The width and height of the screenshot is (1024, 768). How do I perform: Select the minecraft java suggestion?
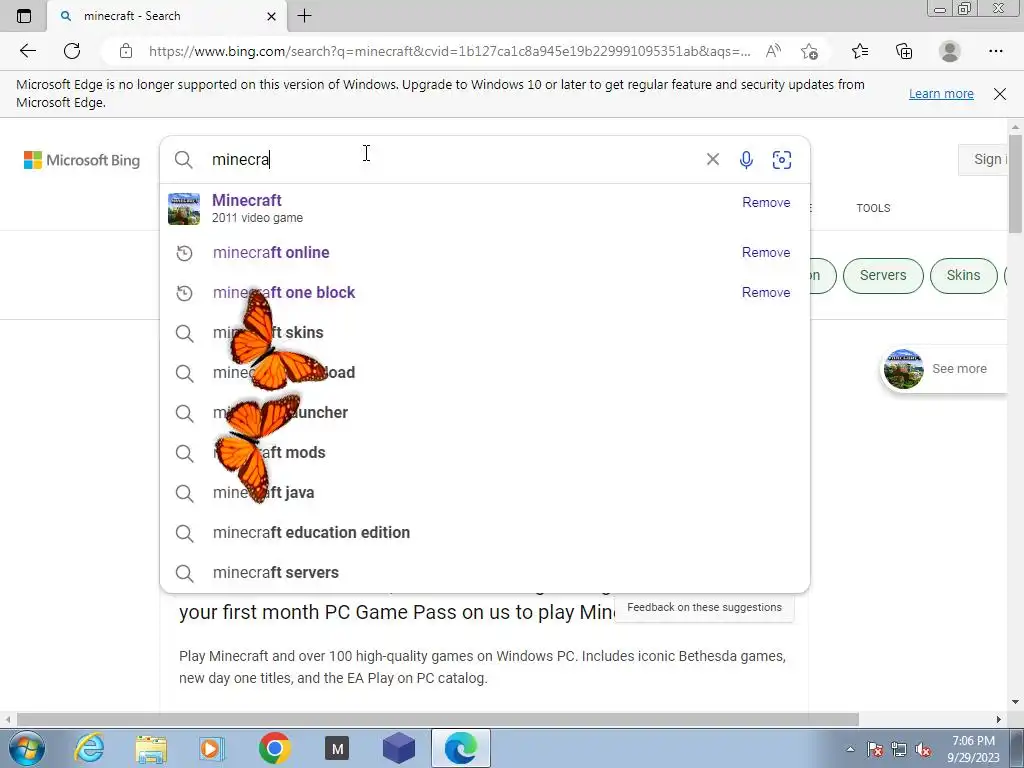pyautogui.click(x=485, y=492)
